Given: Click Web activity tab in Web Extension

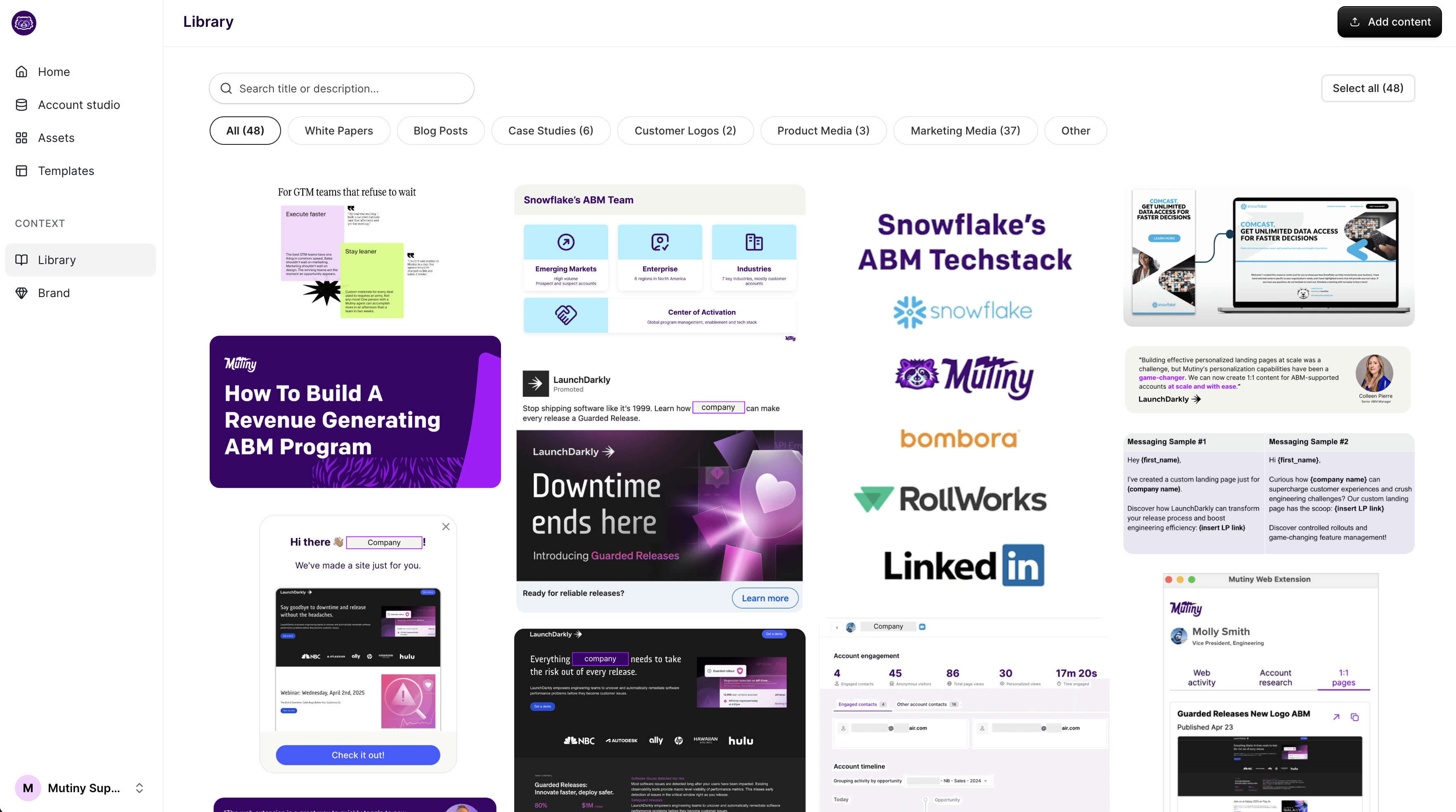Looking at the screenshot, I should pyautogui.click(x=1201, y=677).
